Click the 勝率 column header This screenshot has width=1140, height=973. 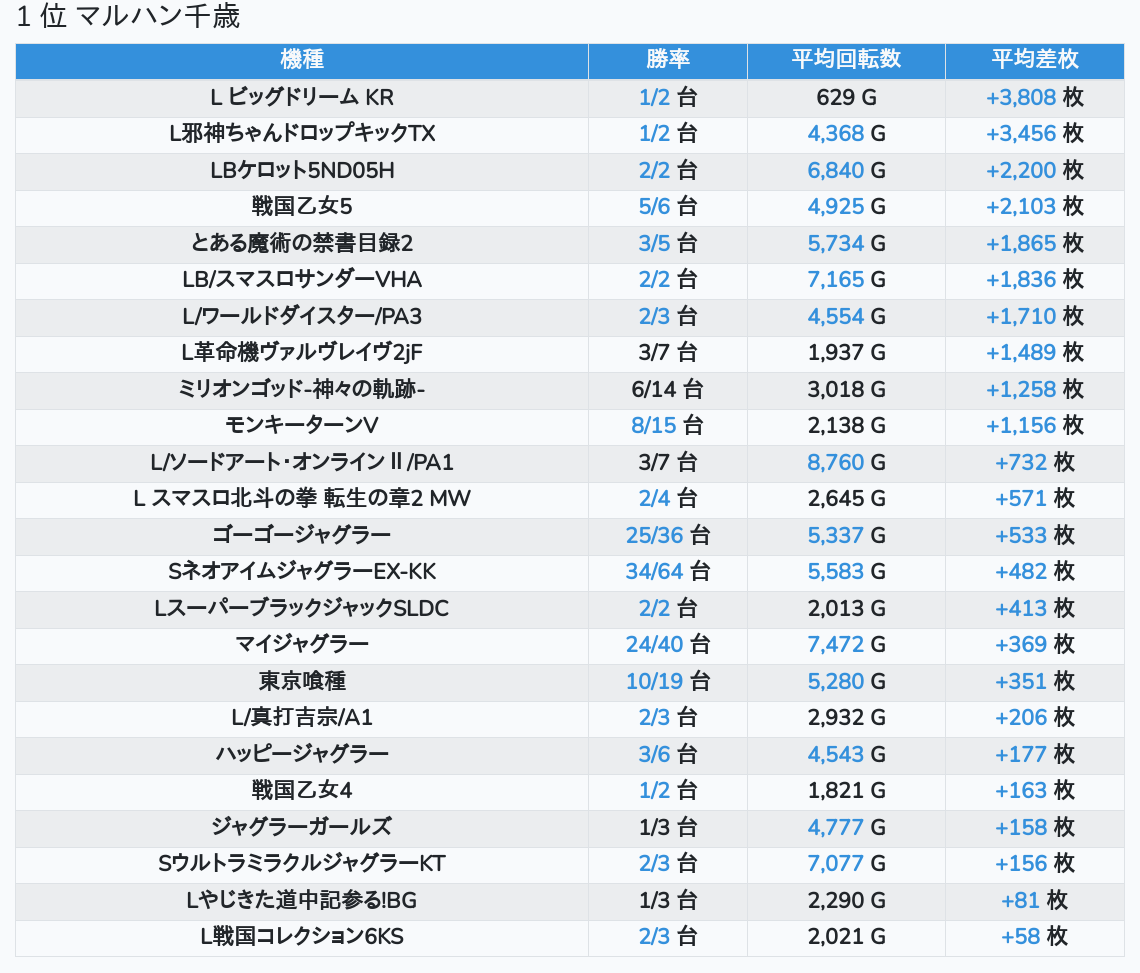click(x=667, y=60)
